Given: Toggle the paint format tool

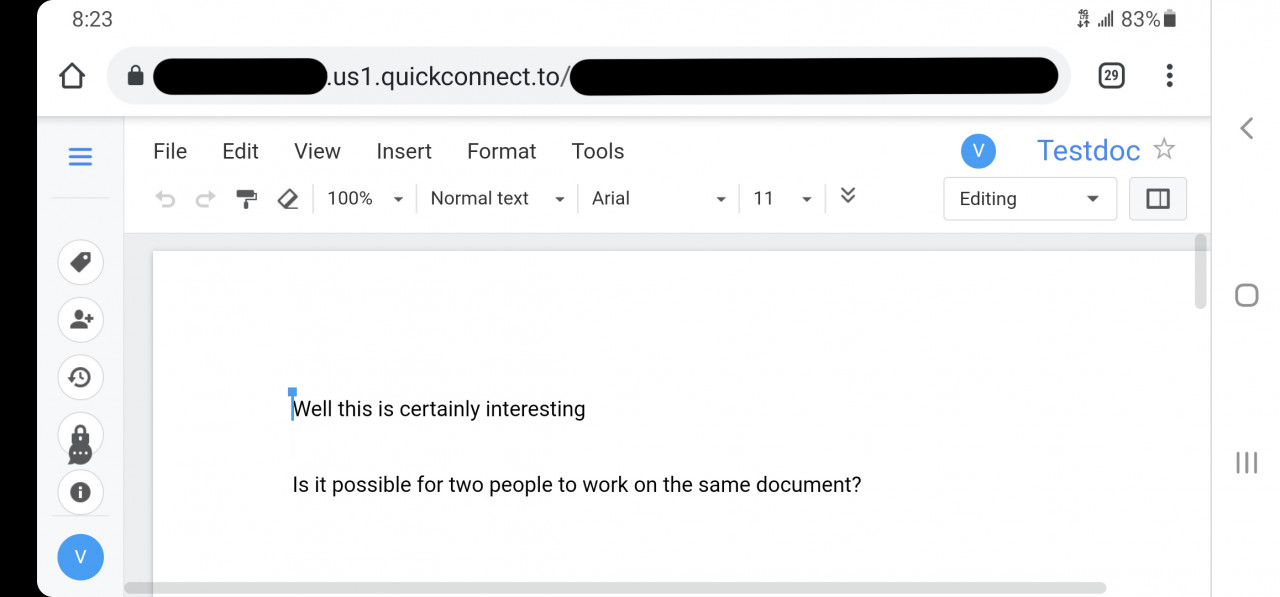Looking at the screenshot, I should point(247,198).
